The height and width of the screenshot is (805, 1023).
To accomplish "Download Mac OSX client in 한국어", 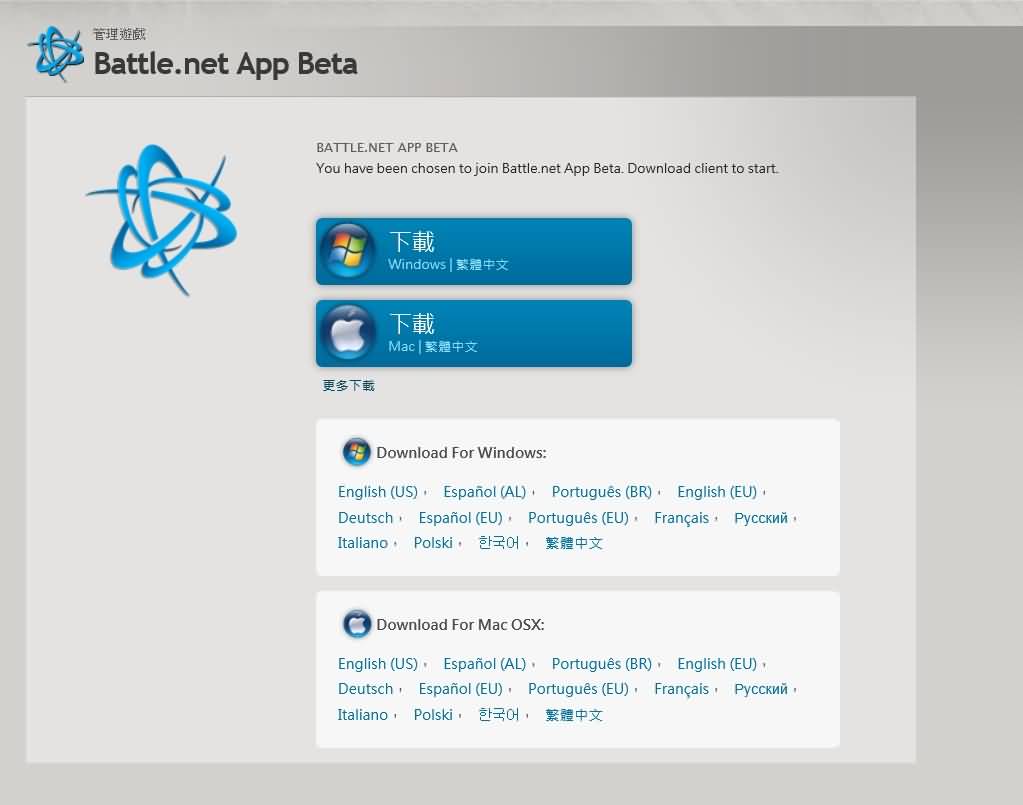I will point(498,715).
